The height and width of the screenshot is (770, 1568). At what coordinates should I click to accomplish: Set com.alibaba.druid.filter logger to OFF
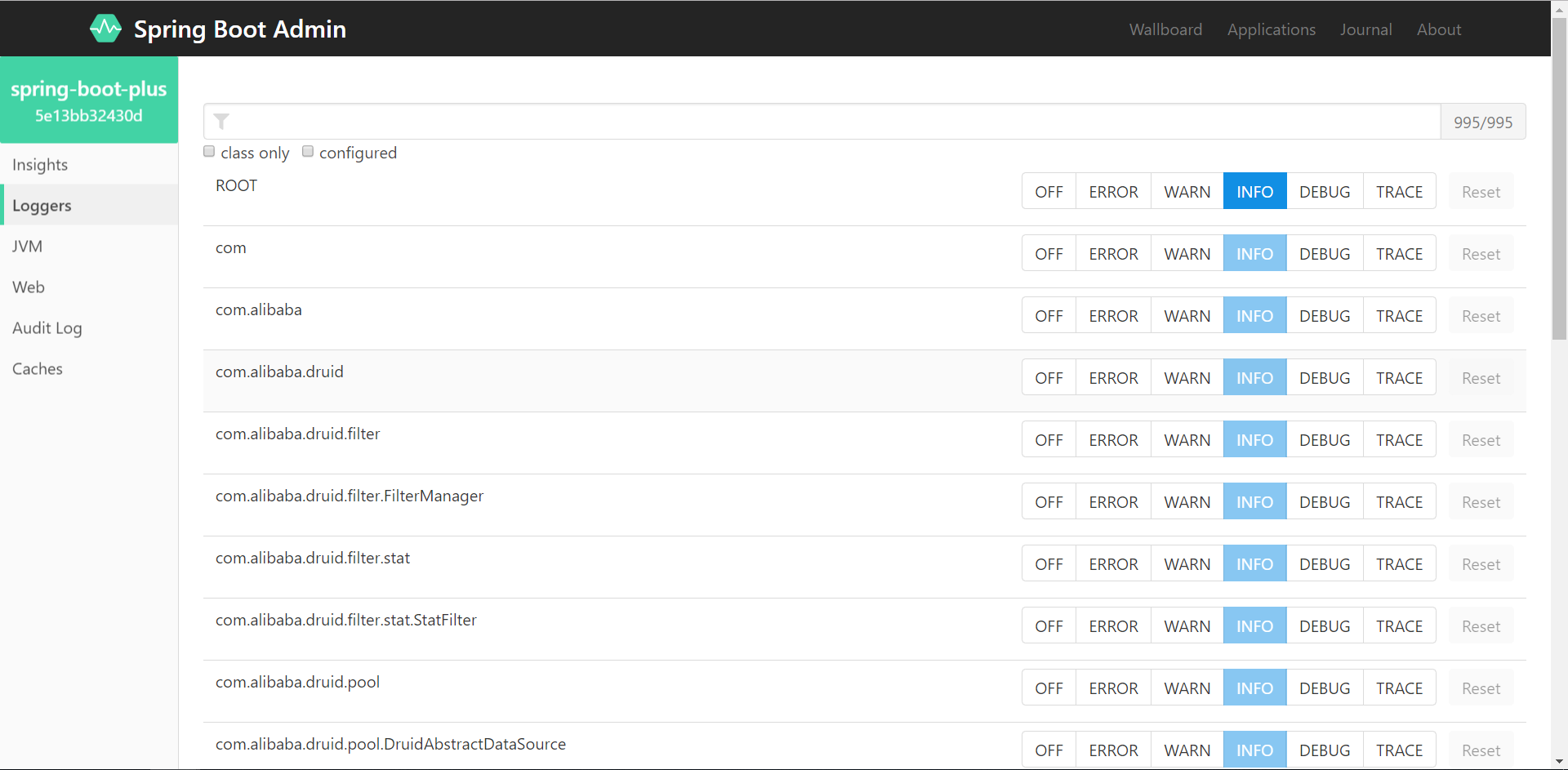1049,440
